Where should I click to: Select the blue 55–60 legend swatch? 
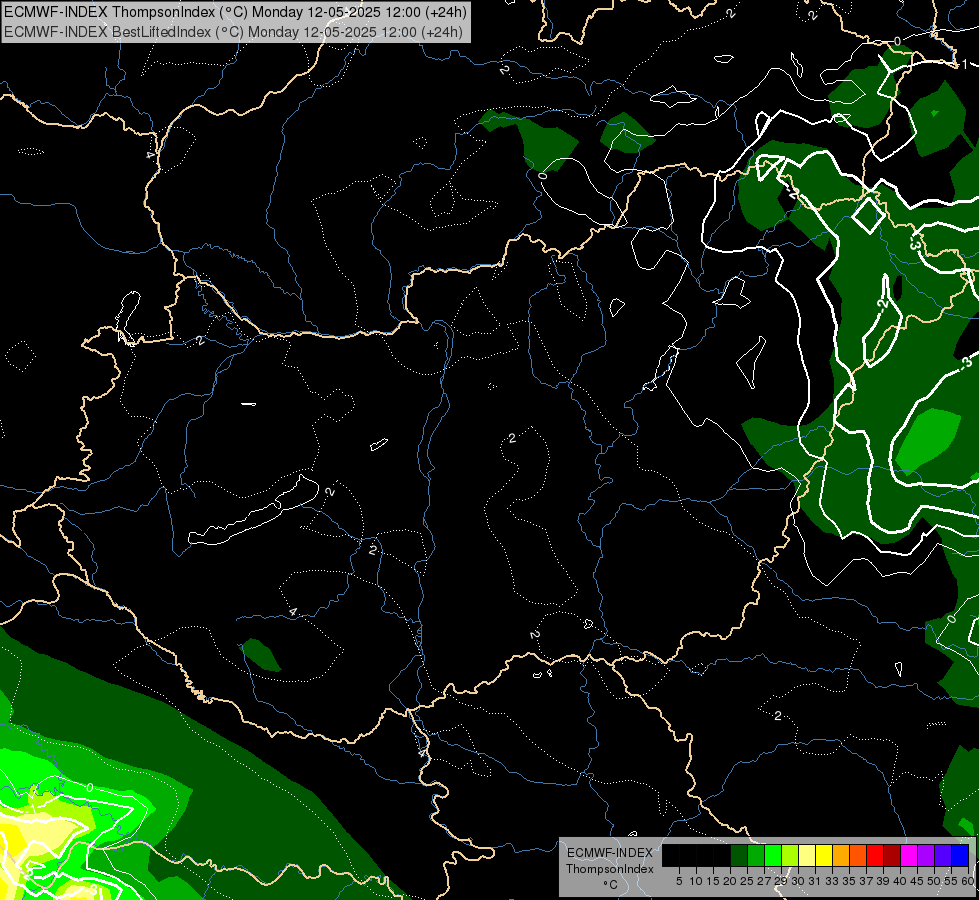[960, 855]
